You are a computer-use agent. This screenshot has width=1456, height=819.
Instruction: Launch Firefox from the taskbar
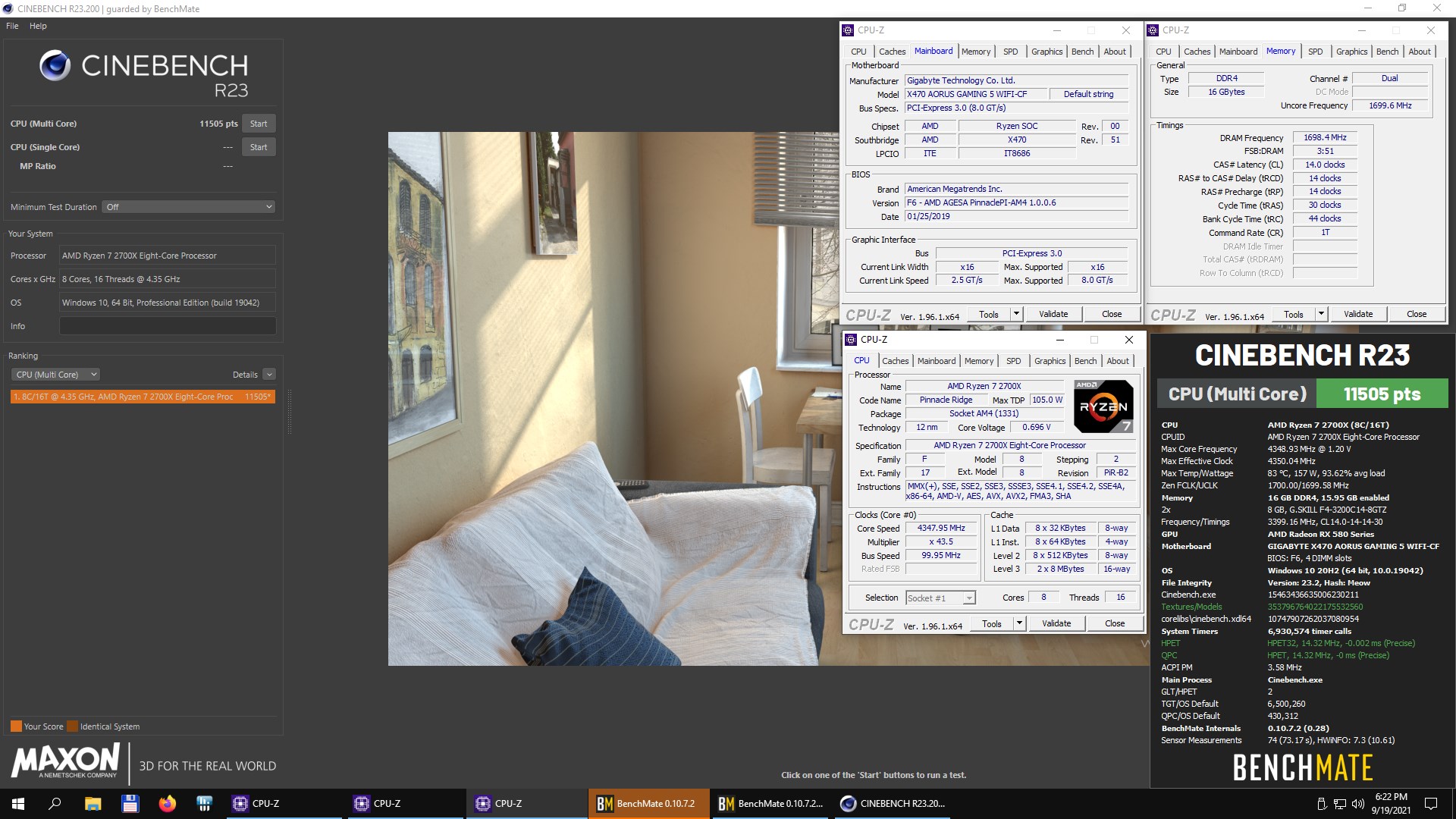[x=167, y=803]
